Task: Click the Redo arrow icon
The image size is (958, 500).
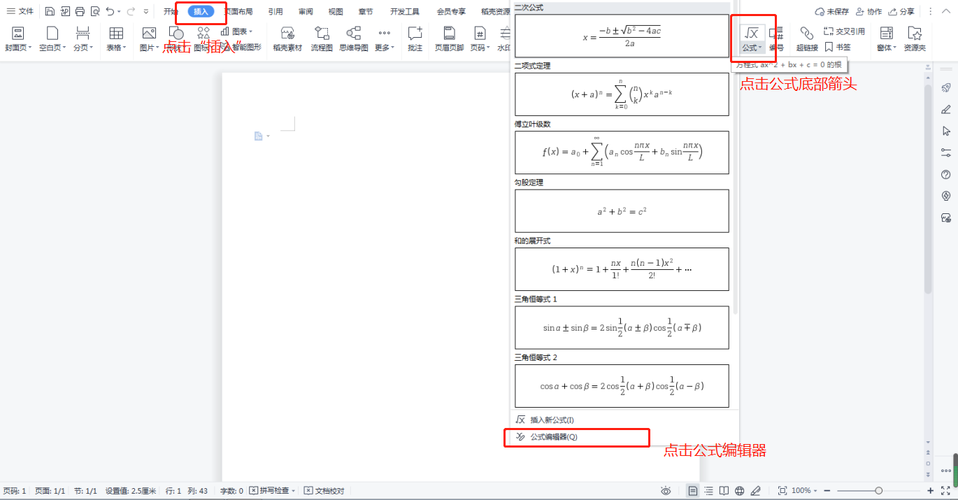Action: 131,11
